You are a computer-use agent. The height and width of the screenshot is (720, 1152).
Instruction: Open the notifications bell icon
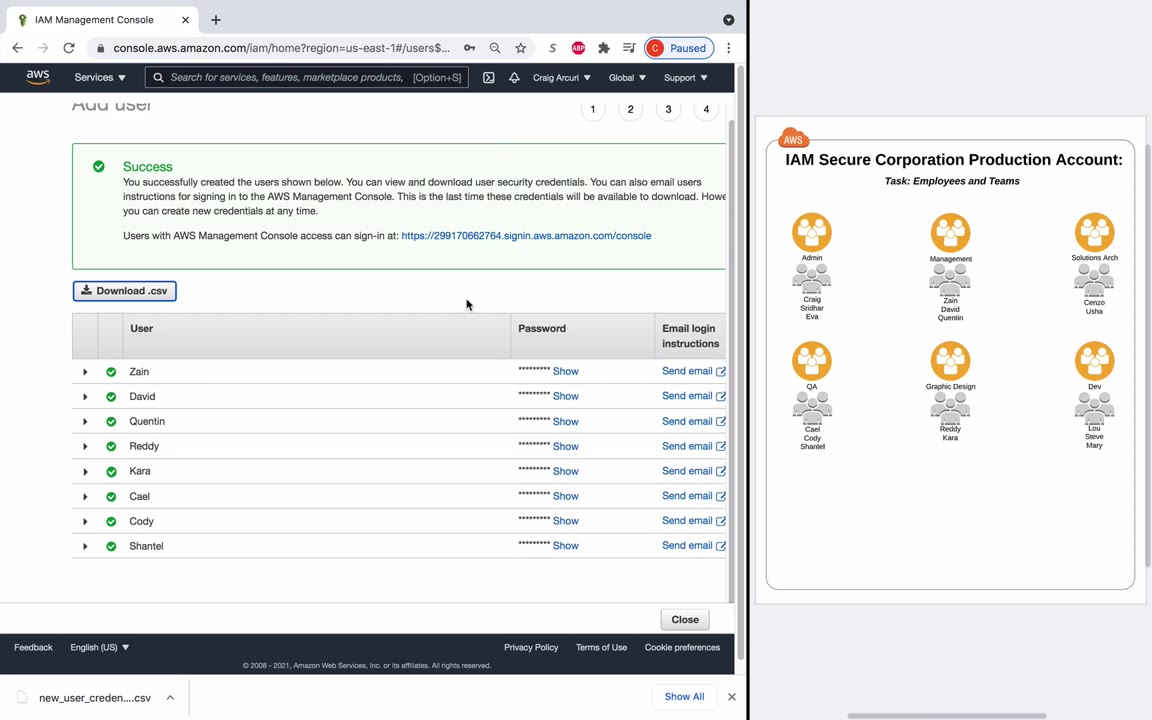tap(514, 78)
